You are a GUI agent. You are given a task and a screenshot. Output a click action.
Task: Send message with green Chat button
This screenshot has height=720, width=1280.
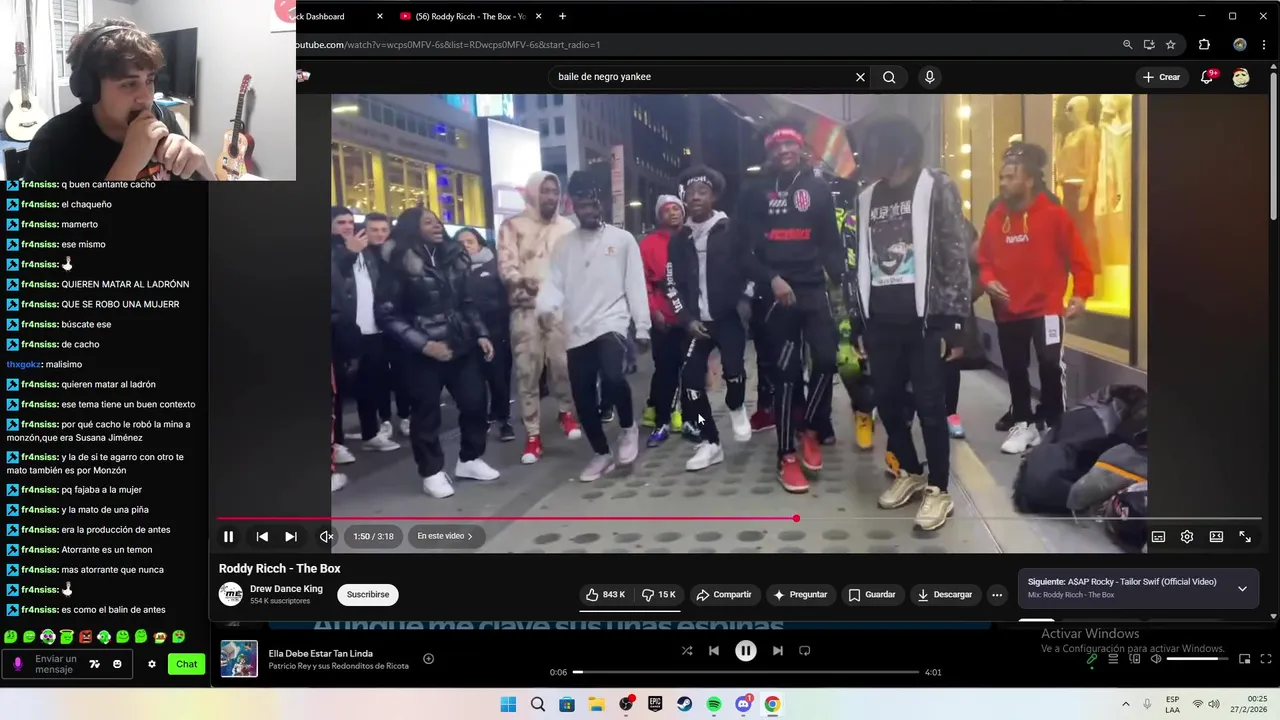click(187, 664)
